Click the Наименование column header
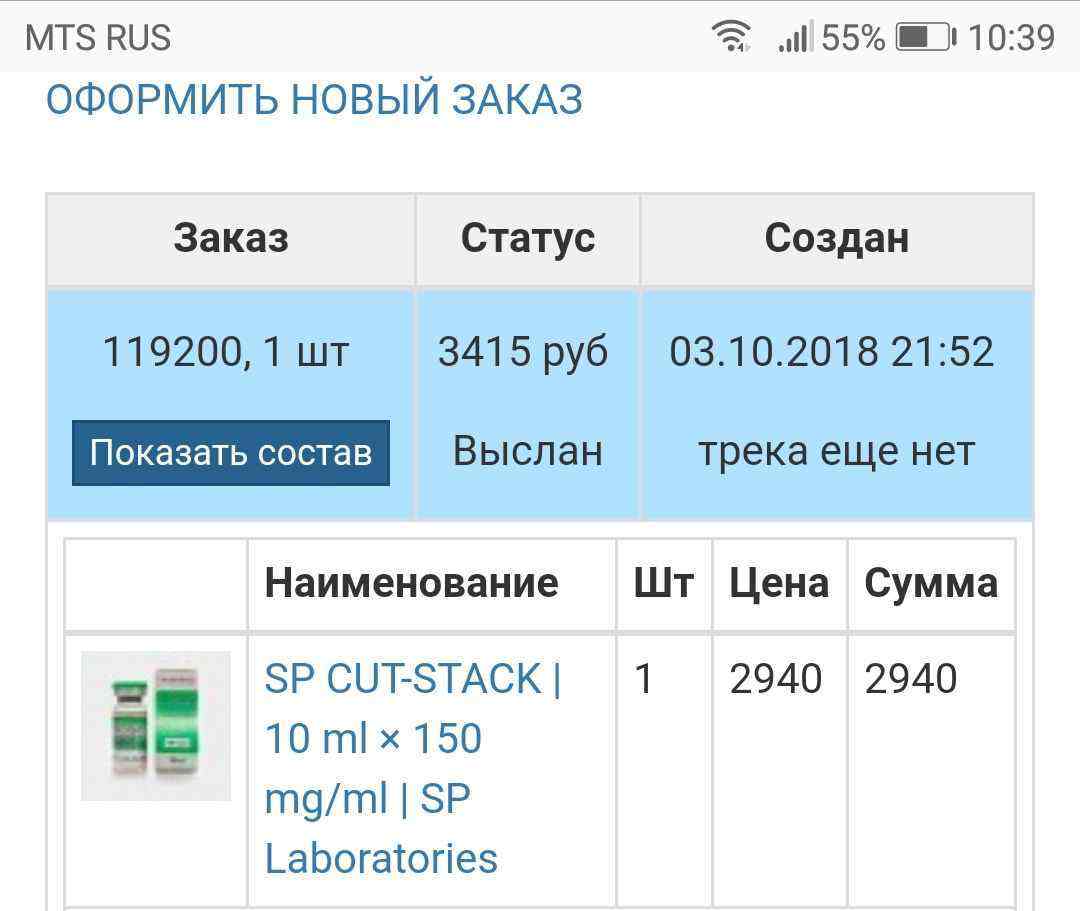 tap(411, 583)
